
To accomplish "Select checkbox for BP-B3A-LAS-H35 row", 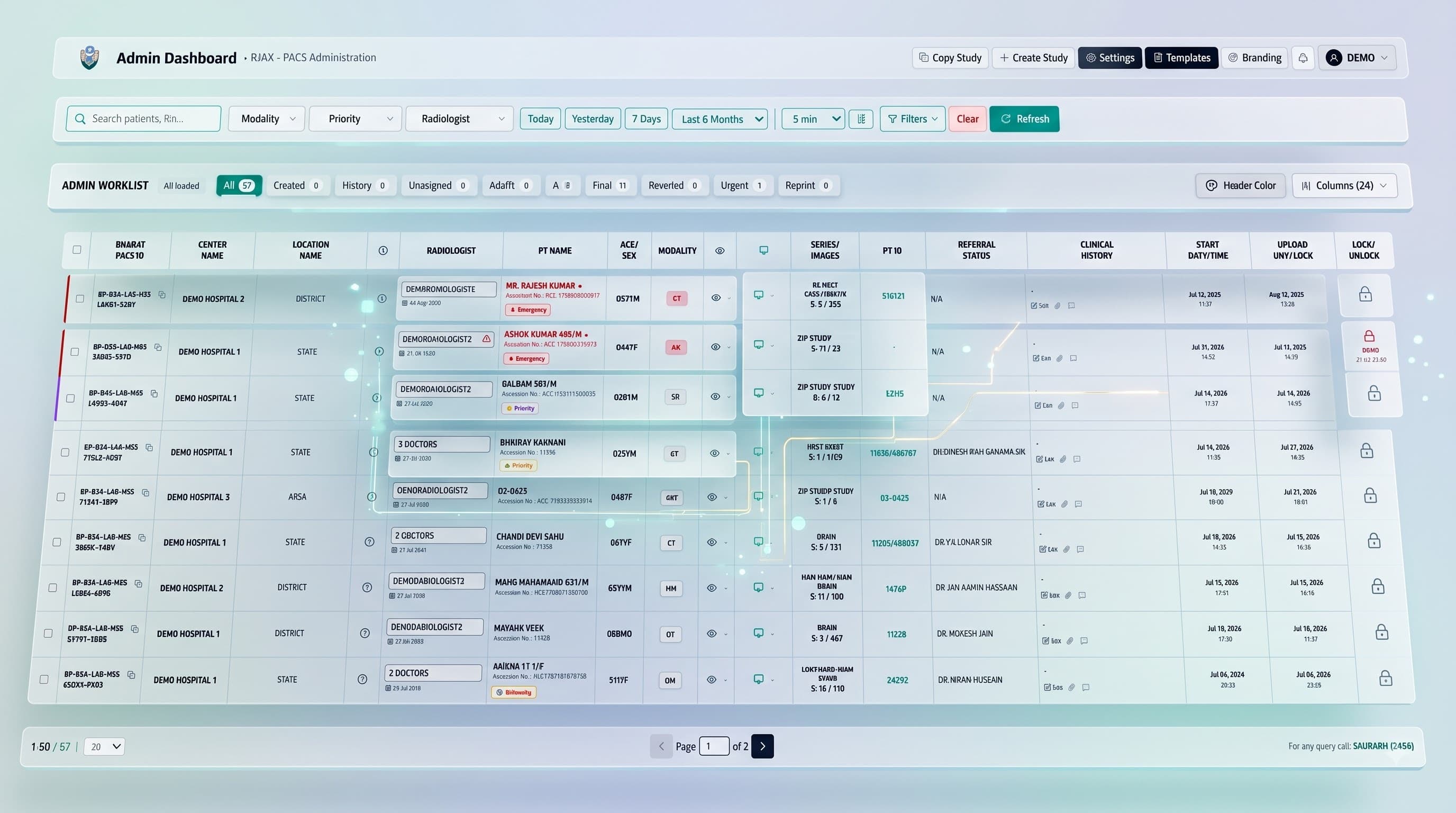I will click(80, 299).
